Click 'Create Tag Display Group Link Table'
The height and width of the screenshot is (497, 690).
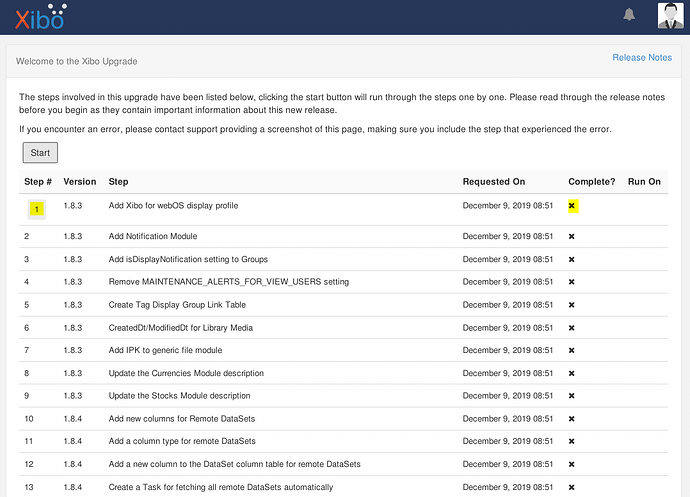pos(177,305)
